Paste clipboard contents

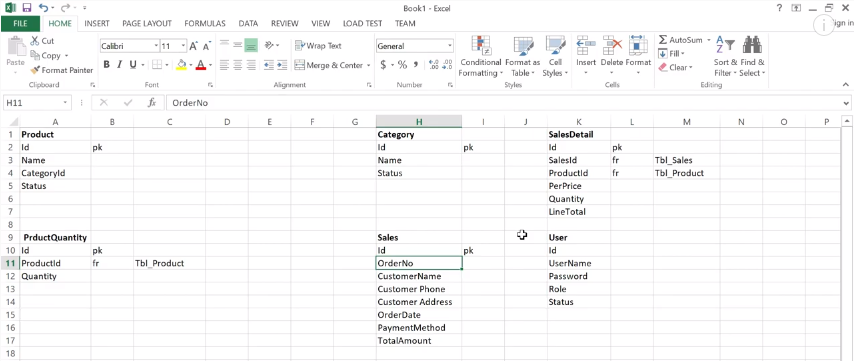click(15, 54)
